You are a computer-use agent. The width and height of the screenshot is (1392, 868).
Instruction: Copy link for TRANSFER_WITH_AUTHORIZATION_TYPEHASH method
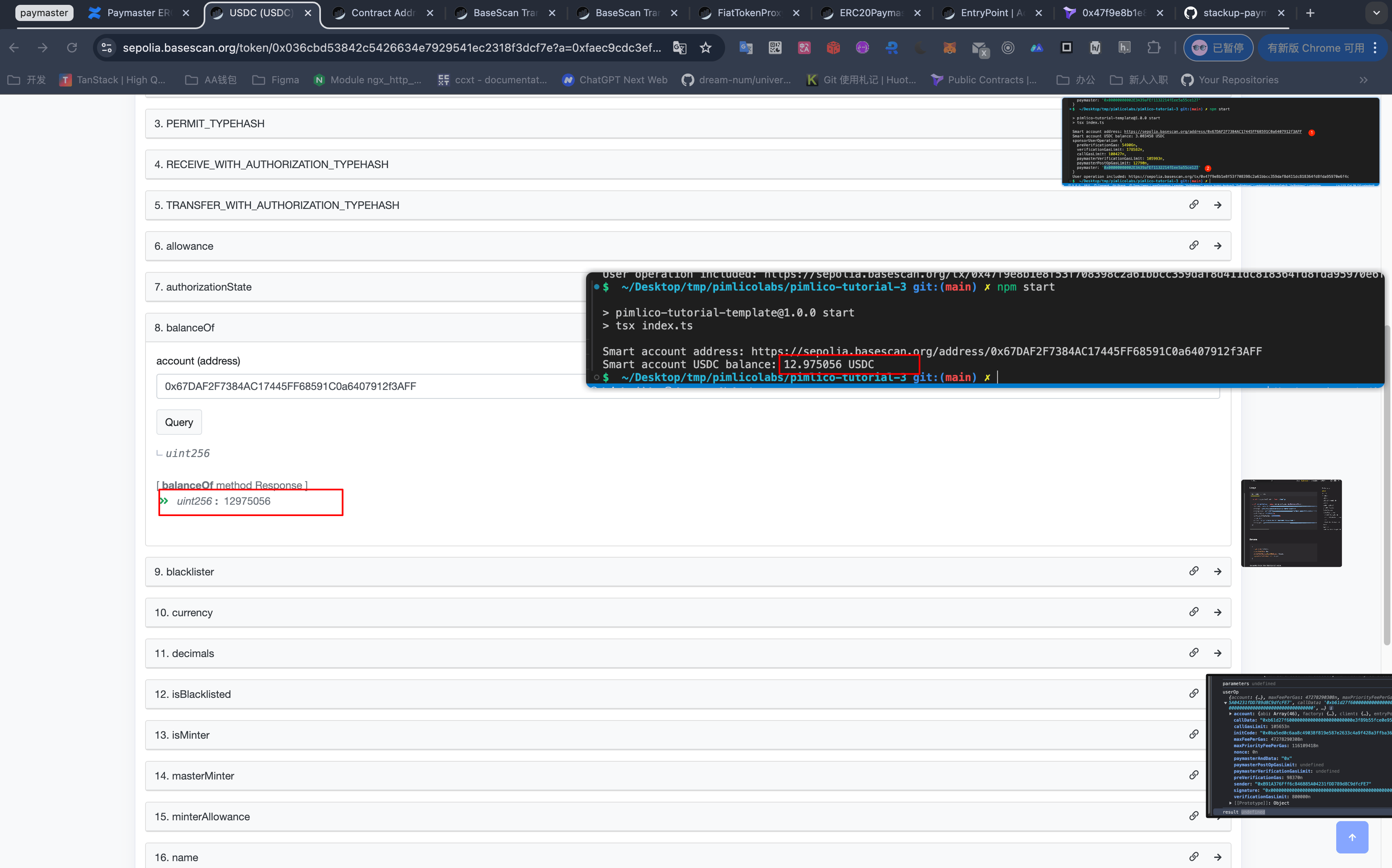point(1194,205)
